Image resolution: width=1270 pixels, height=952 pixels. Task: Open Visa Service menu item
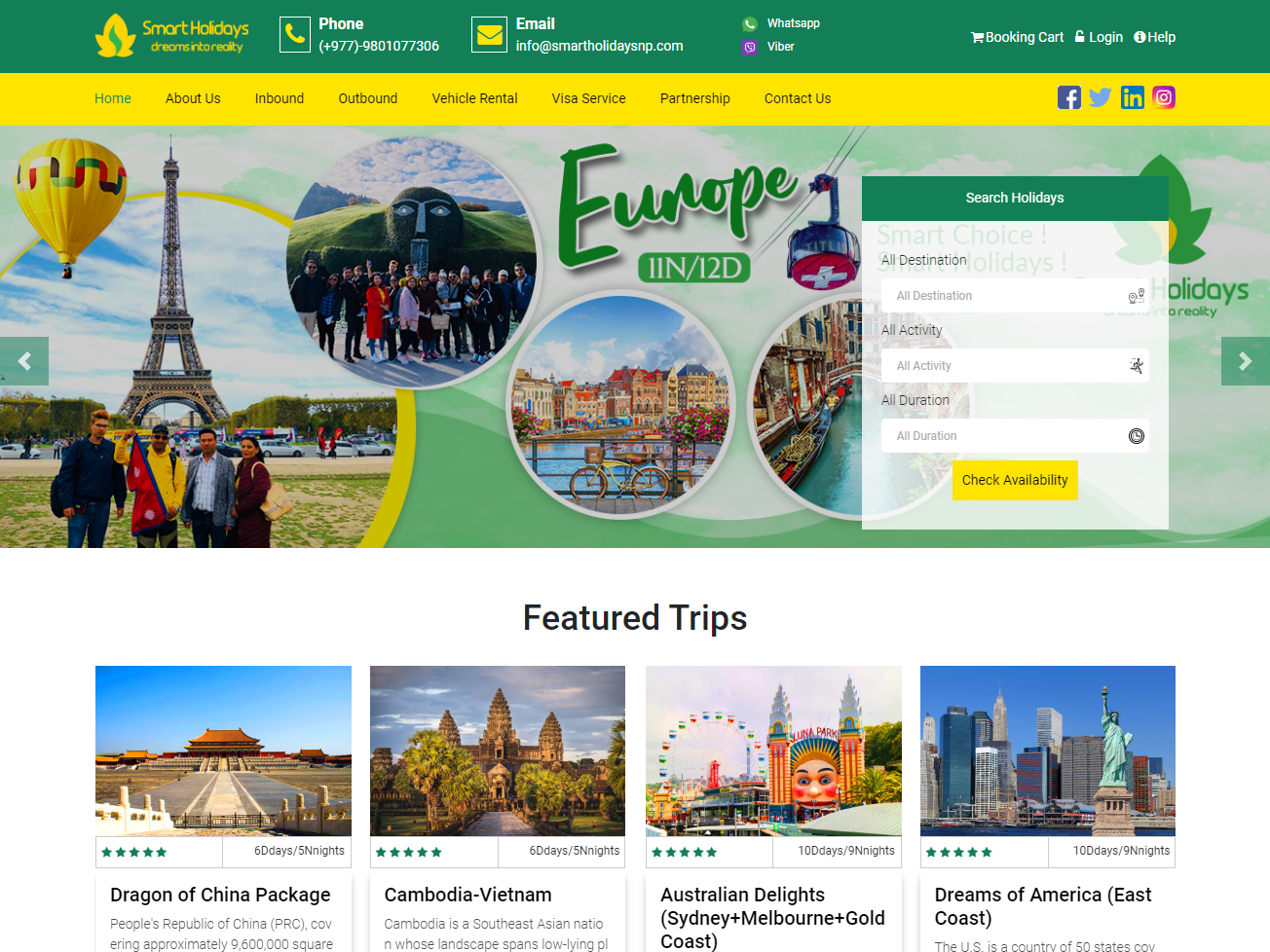coord(589,98)
